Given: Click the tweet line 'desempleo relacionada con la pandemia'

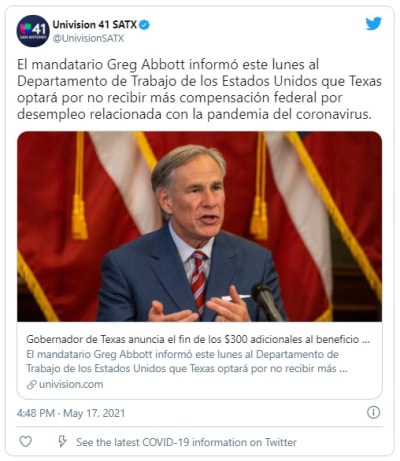Looking at the screenshot, I should (x=194, y=114).
